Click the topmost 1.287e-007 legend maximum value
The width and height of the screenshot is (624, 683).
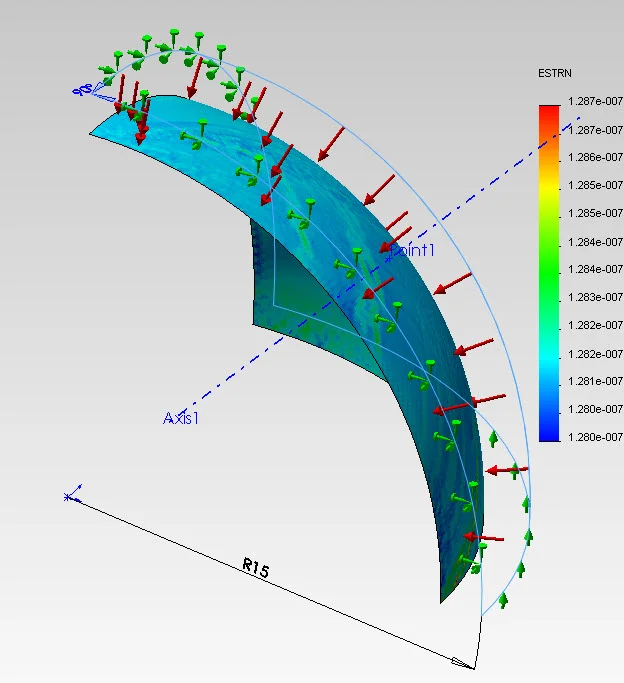pyautogui.click(x=595, y=102)
